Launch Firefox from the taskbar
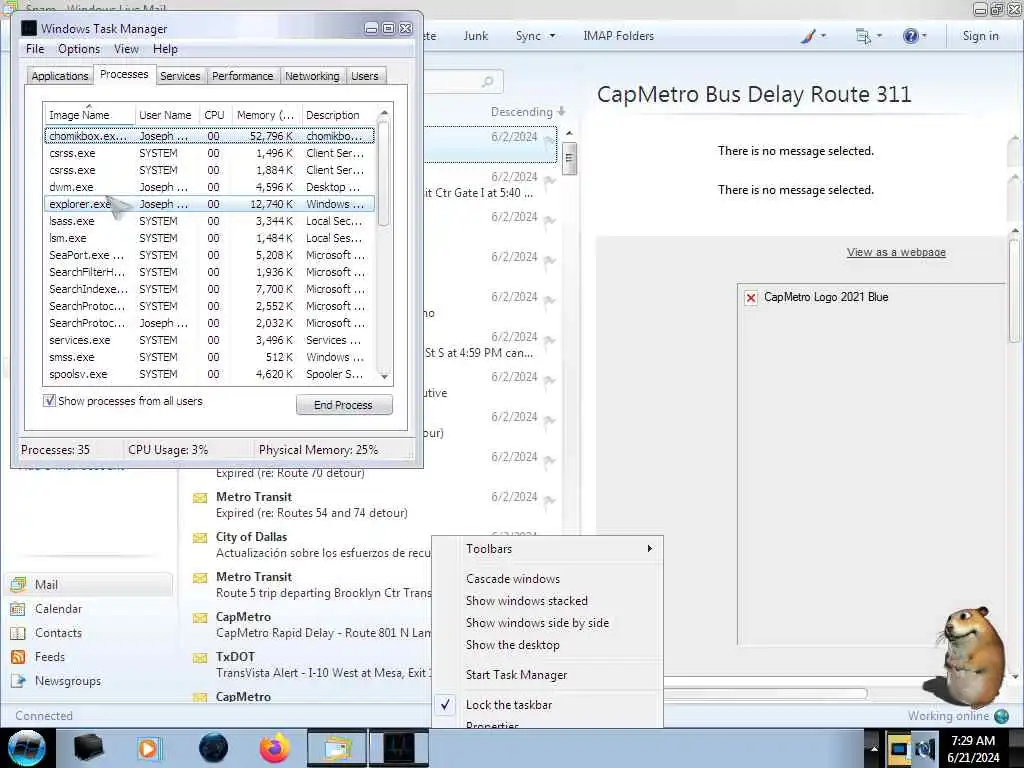Viewport: 1024px width, 768px height. (274, 748)
